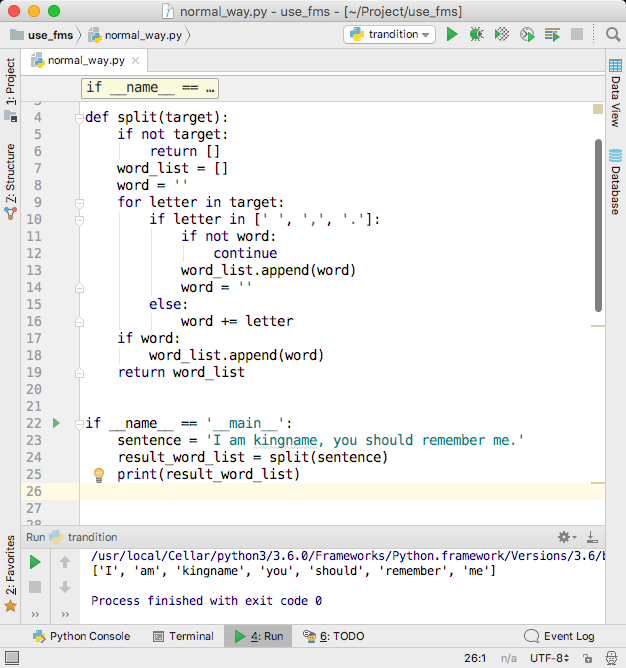This screenshot has height=668, width=626.
Task: Click the printed word list output
Action: (294, 571)
